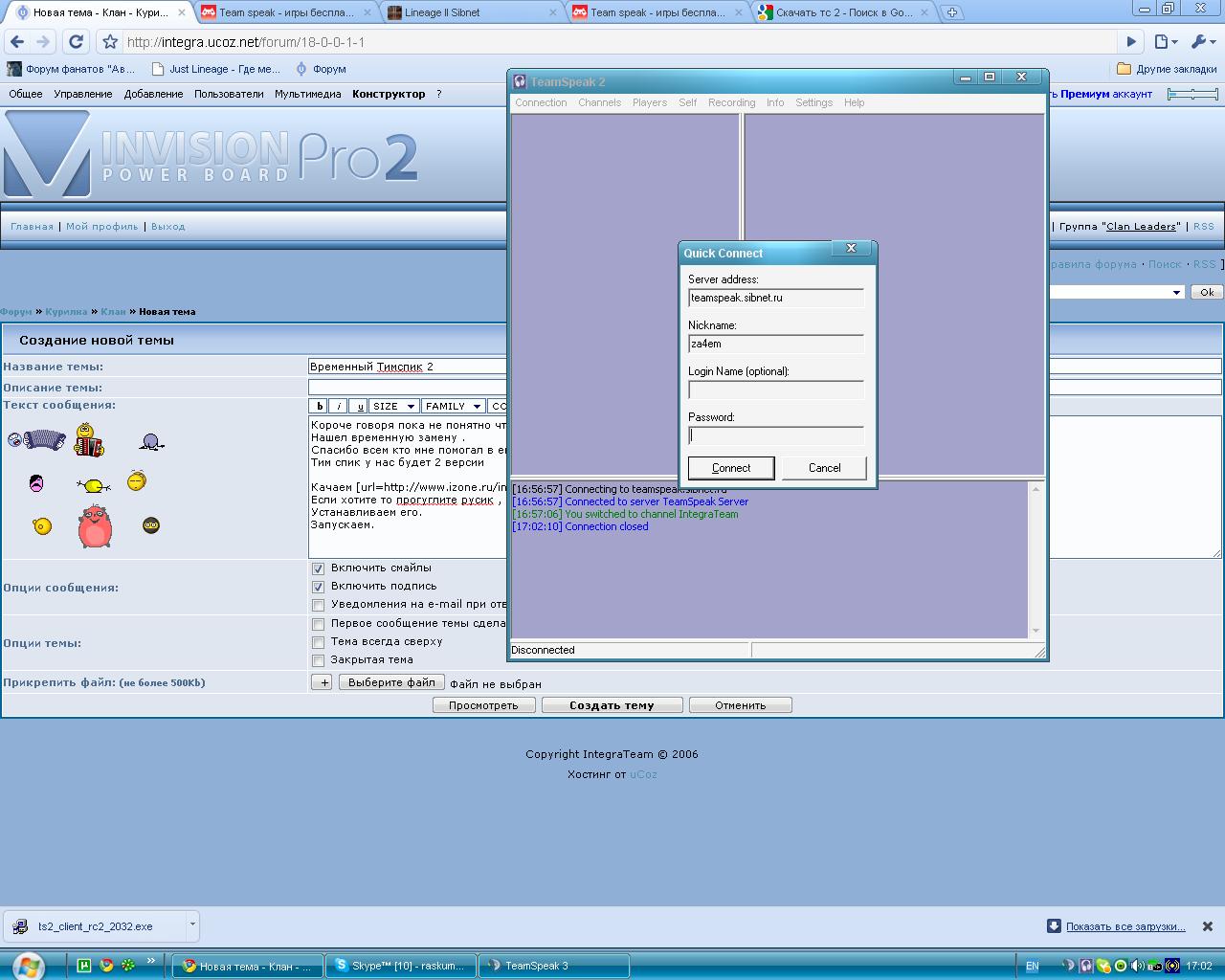Reload the current forum page
This screenshot has width=1225, height=980.
[x=77, y=42]
